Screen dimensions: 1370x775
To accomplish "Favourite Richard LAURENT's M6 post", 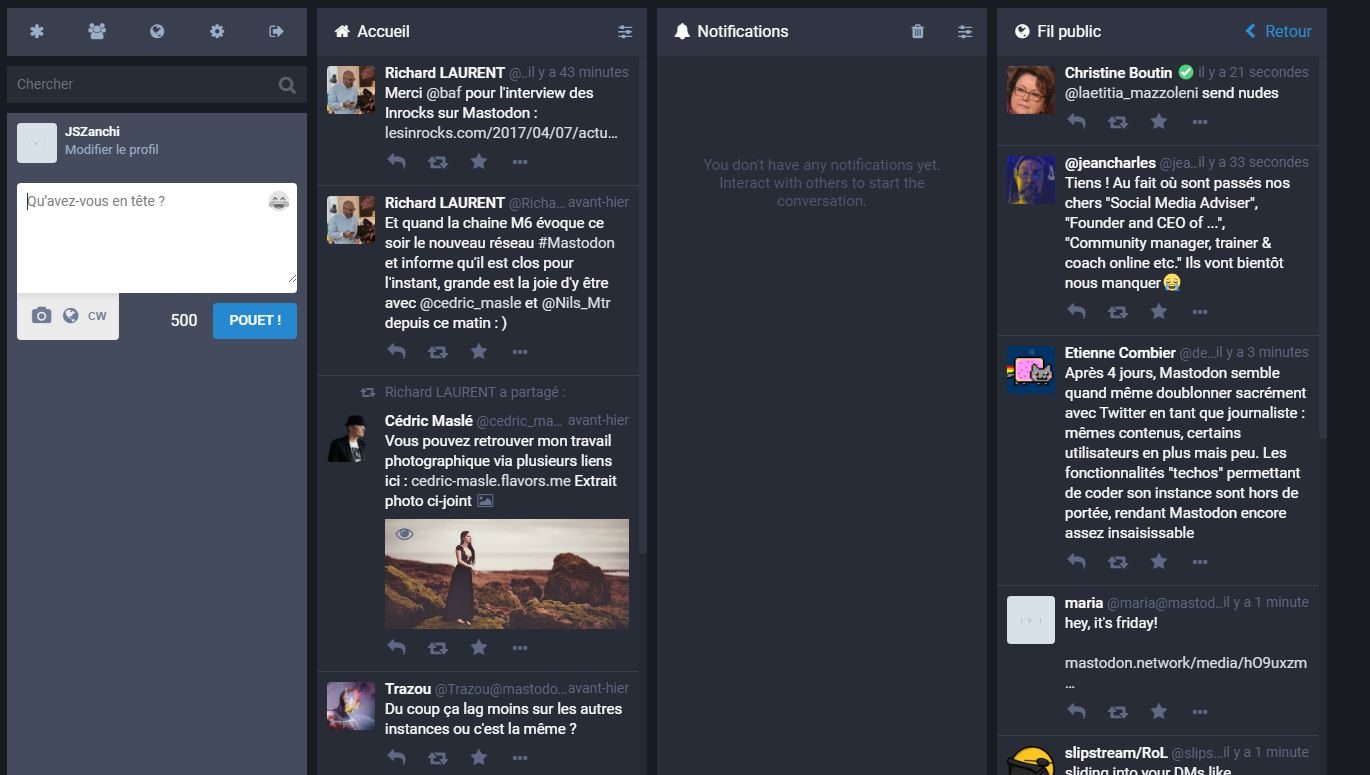I will point(479,351).
